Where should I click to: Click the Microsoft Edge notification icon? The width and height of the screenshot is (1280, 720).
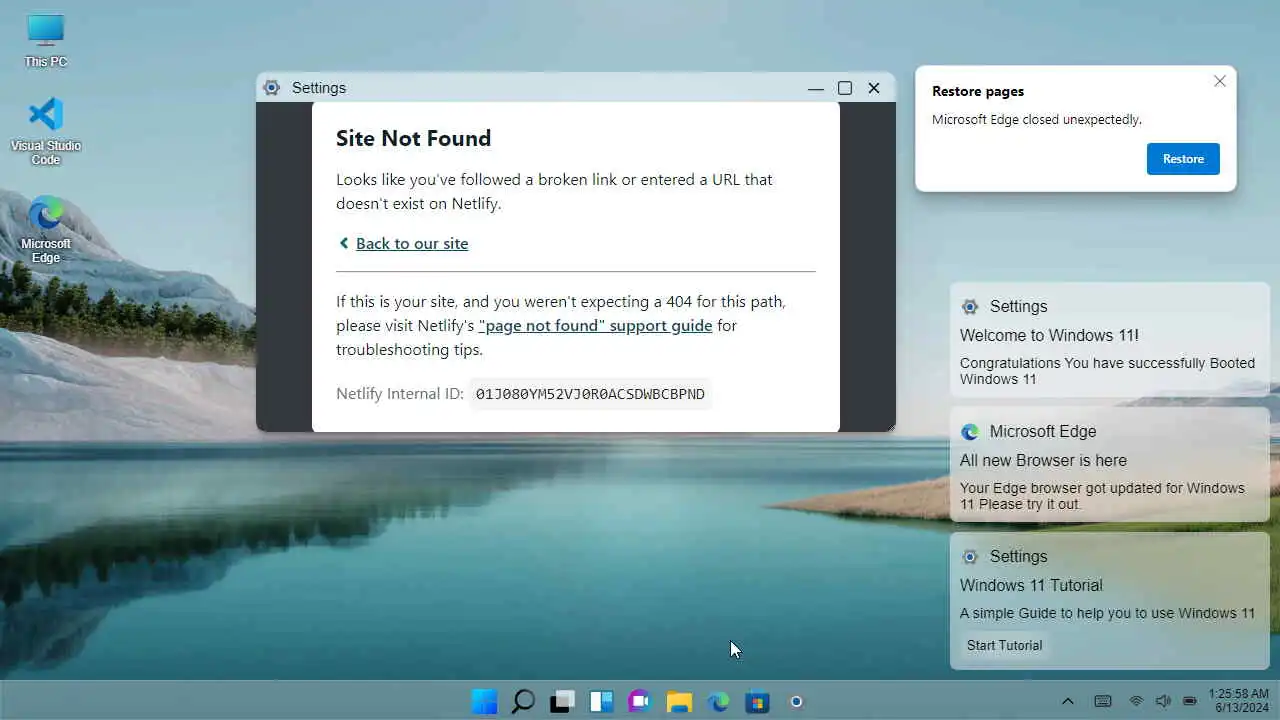pos(970,432)
